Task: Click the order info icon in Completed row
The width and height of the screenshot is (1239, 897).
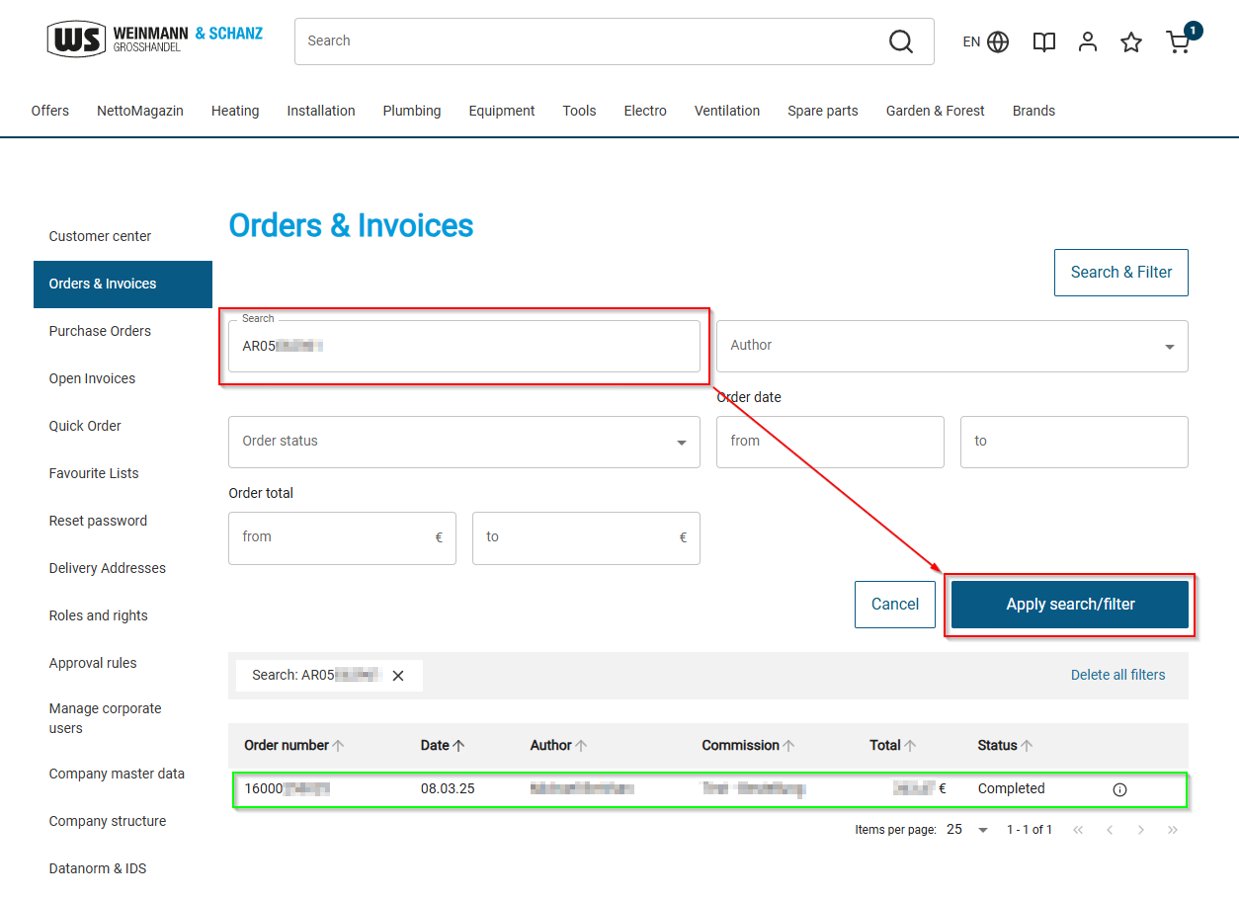Action: click(x=1119, y=789)
